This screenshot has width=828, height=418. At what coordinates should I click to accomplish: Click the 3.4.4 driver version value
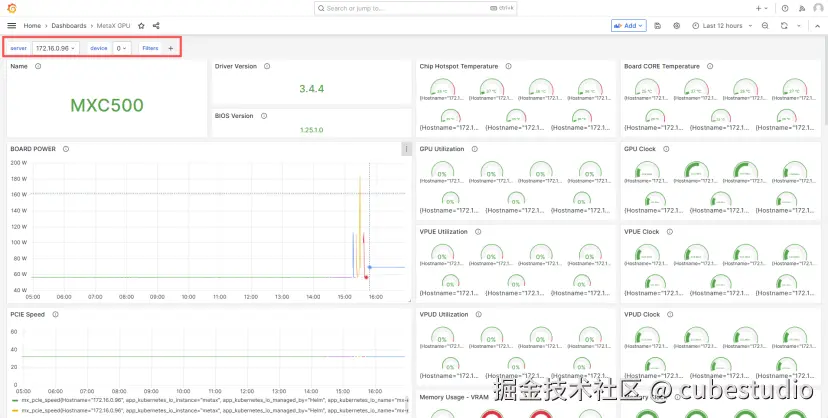tap(312, 89)
